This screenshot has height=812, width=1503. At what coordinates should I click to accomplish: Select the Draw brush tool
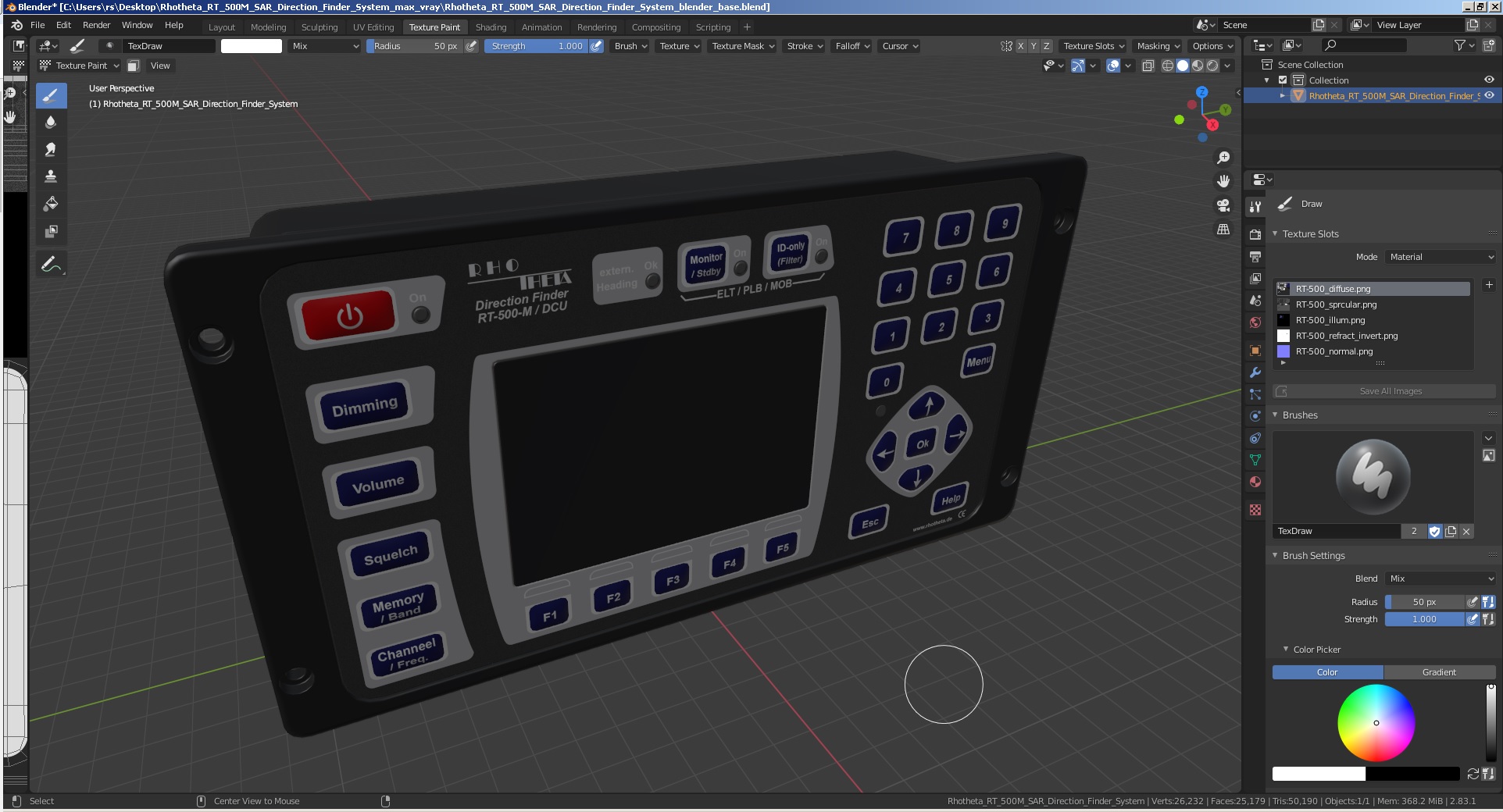pos(51,96)
